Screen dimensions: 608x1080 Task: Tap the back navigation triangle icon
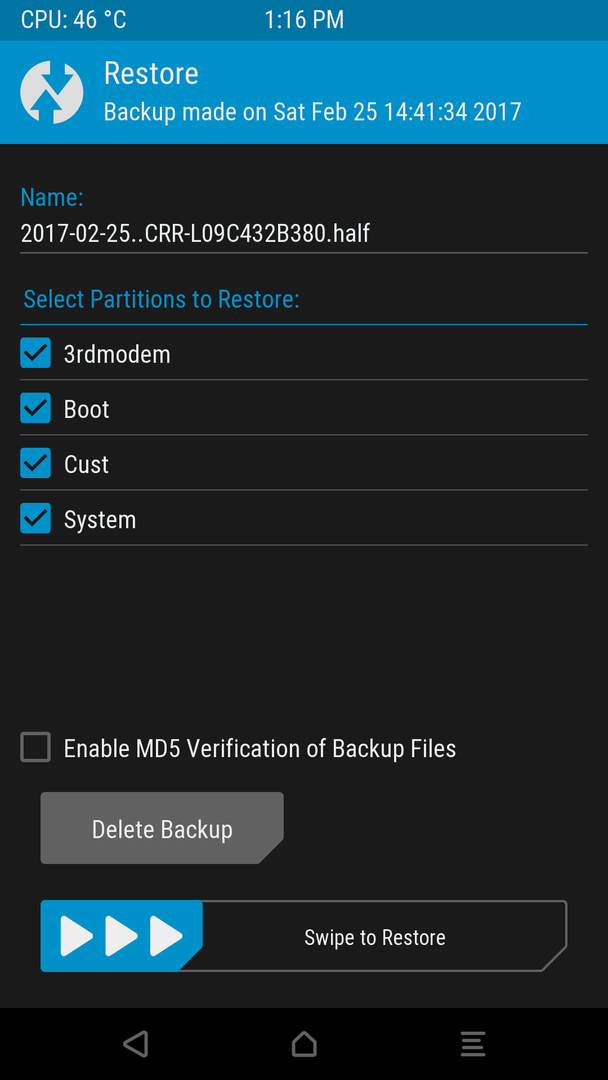click(136, 1044)
